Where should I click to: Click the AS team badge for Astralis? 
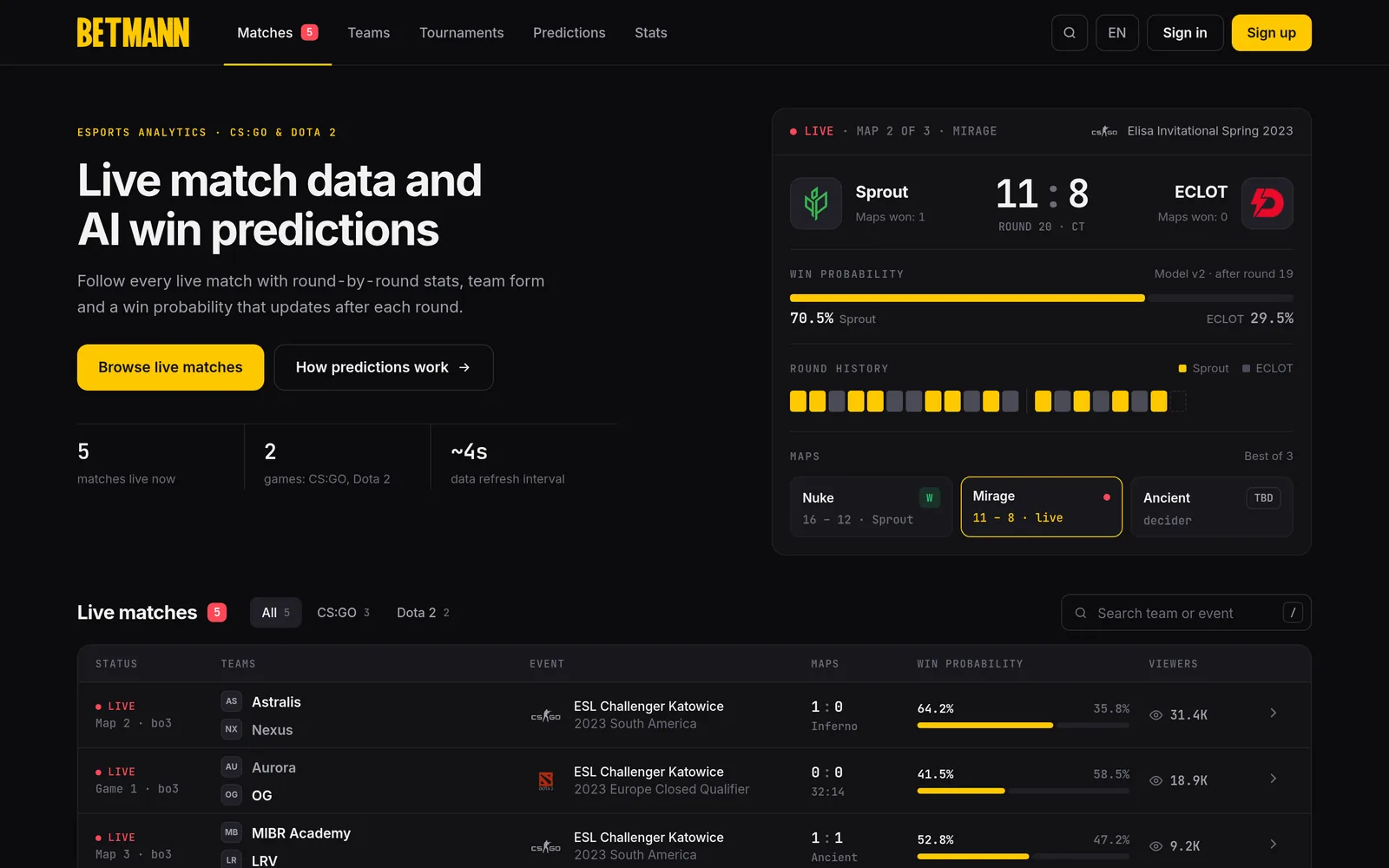click(x=231, y=701)
